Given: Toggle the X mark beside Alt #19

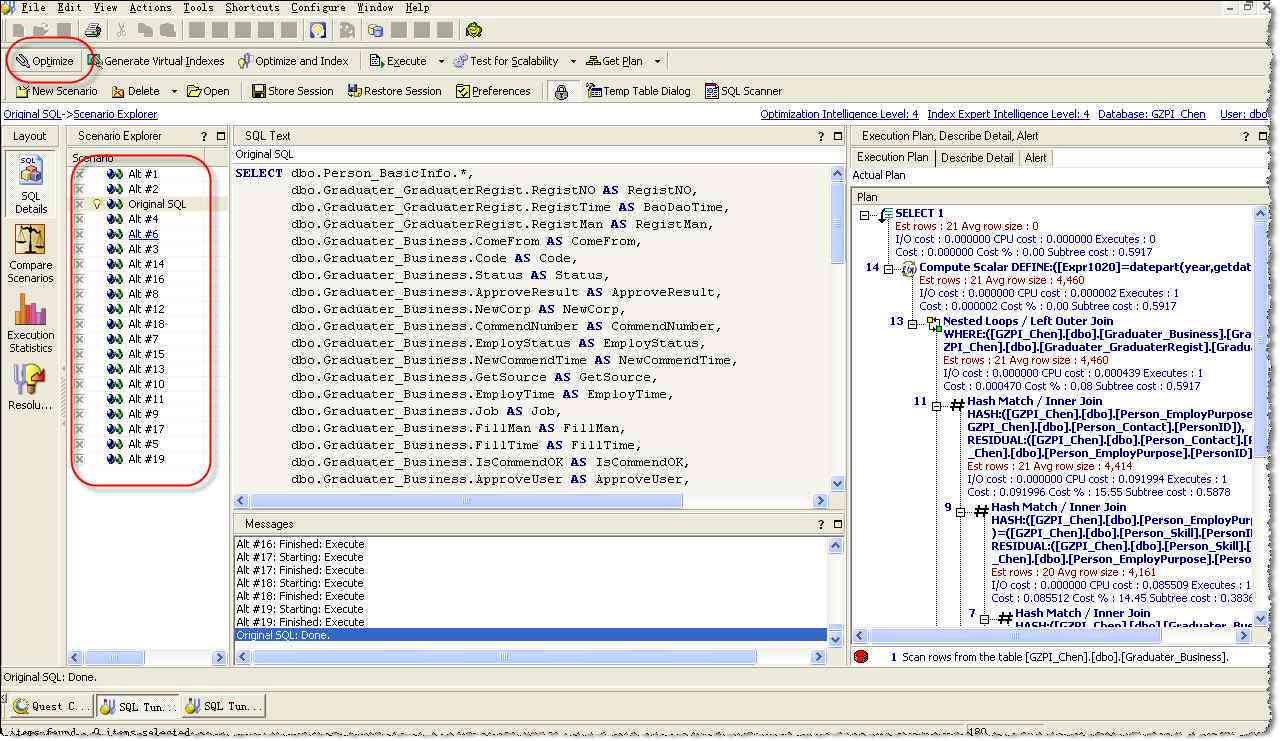Looking at the screenshot, I should pos(79,459).
